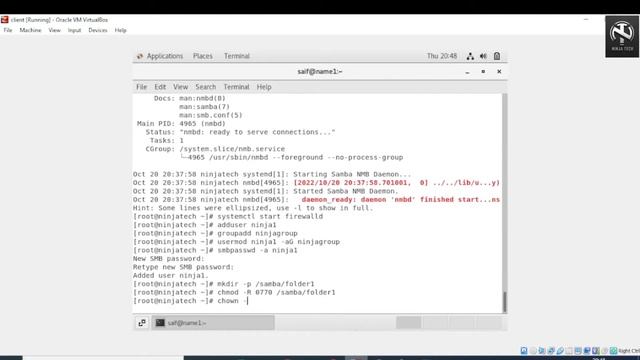Viewport: 640px width, 360px height.
Task: Click the VirtualBox audio status icon
Action: coord(542,351)
